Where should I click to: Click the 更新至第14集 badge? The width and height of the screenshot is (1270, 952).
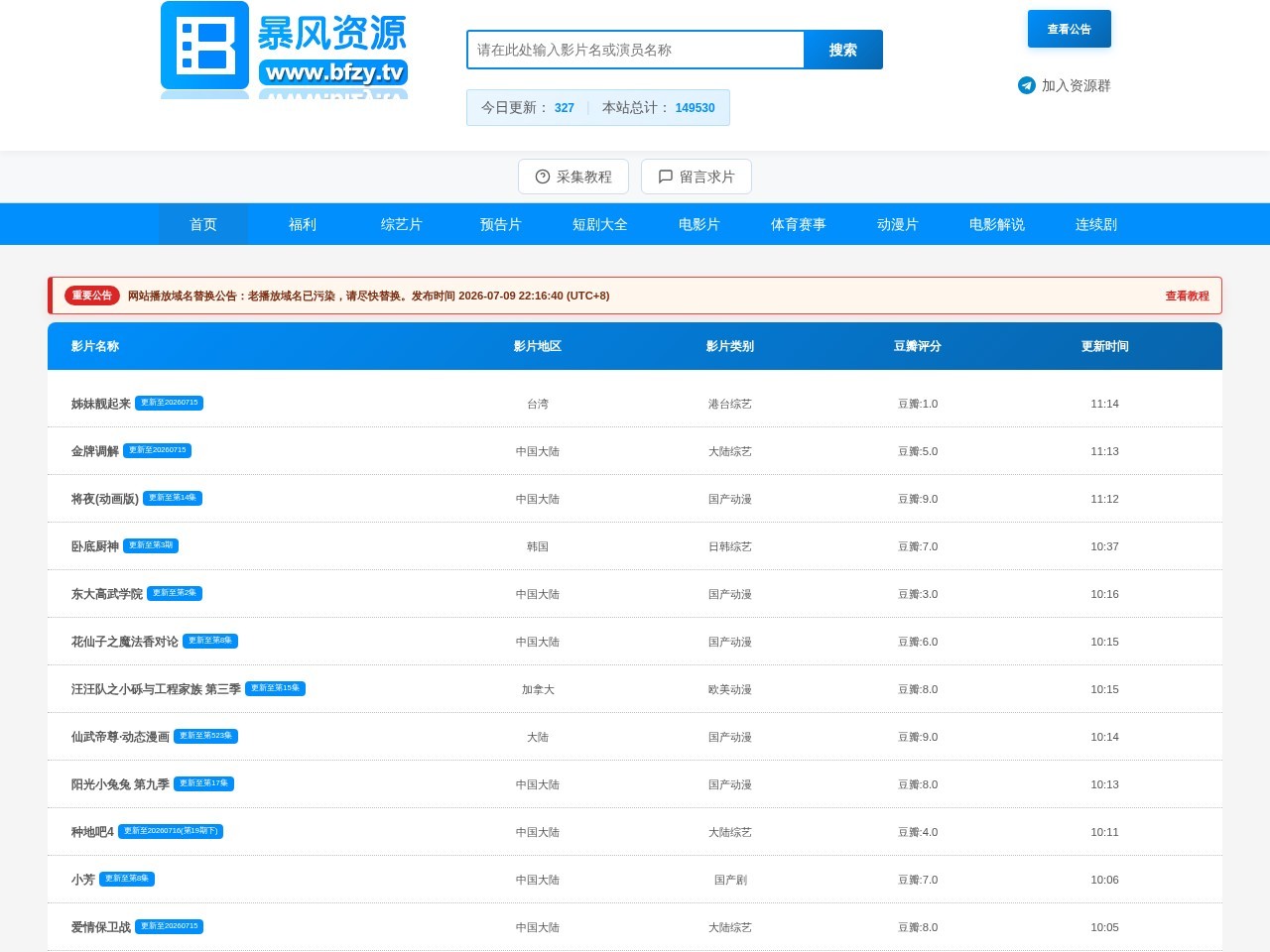coord(173,498)
